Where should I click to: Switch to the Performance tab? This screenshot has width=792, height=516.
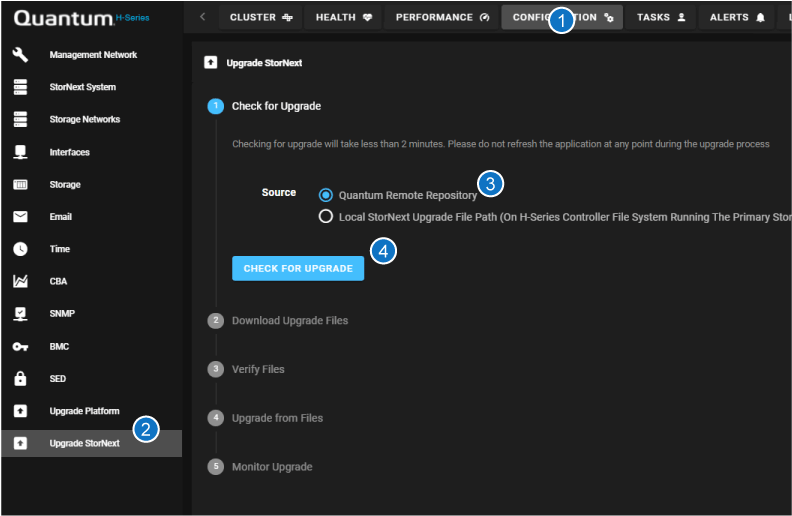(x=442, y=17)
